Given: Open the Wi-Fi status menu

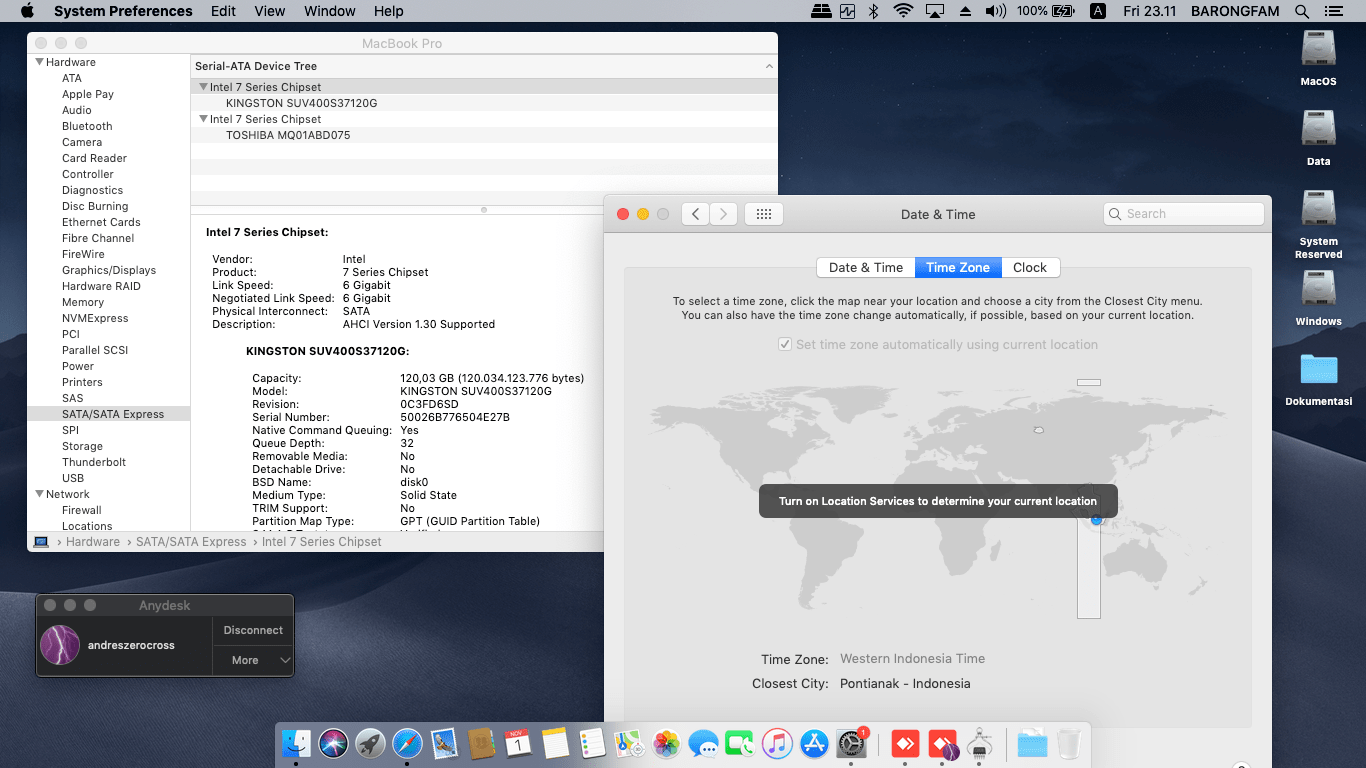Looking at the screenshot, I should (904, 11).
